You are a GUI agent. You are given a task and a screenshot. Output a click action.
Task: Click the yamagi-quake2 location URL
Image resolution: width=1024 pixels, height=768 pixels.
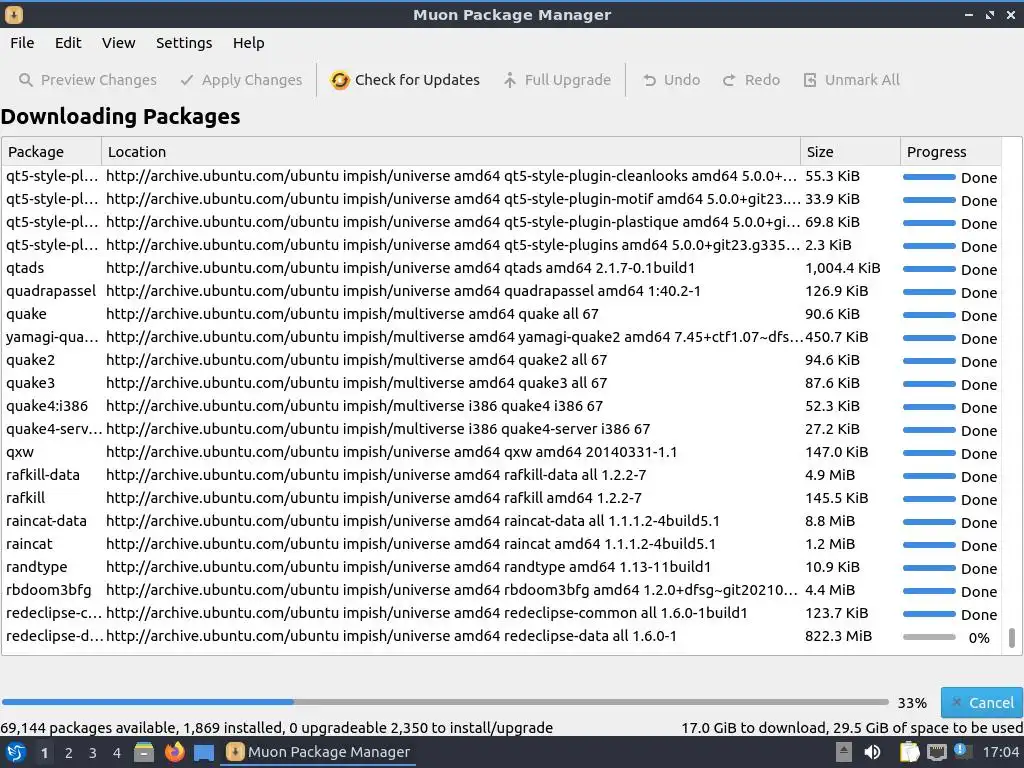[455, 337]
